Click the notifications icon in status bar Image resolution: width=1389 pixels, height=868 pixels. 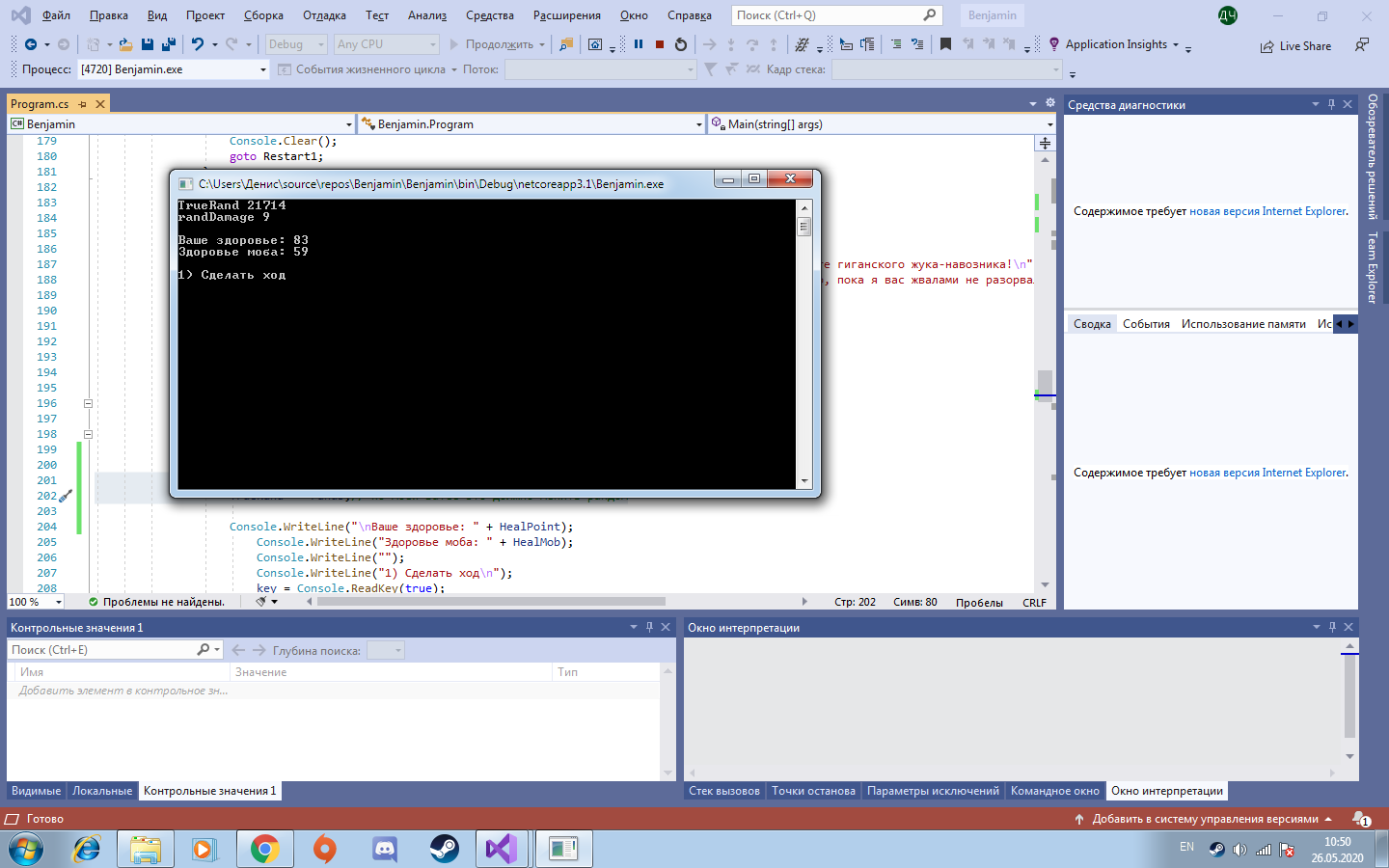point(1361,819)
